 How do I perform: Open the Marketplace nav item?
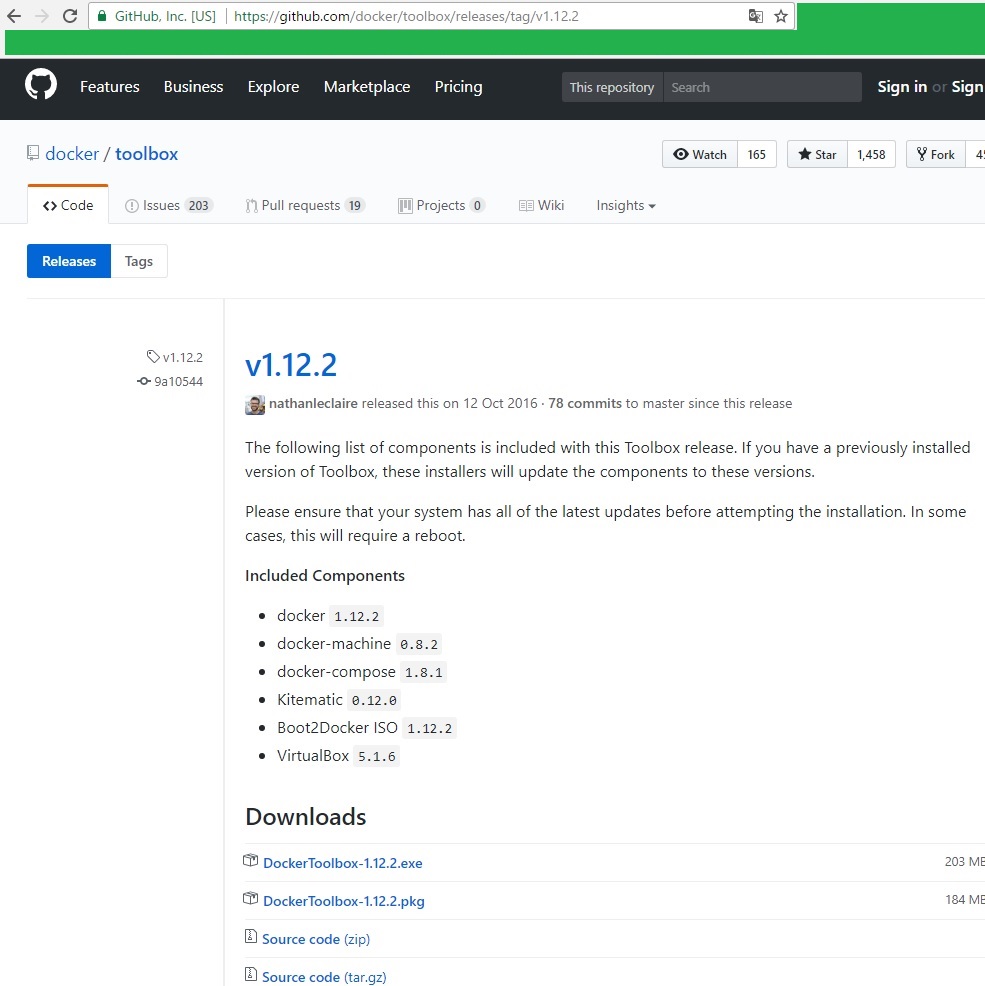click(367, 87)
